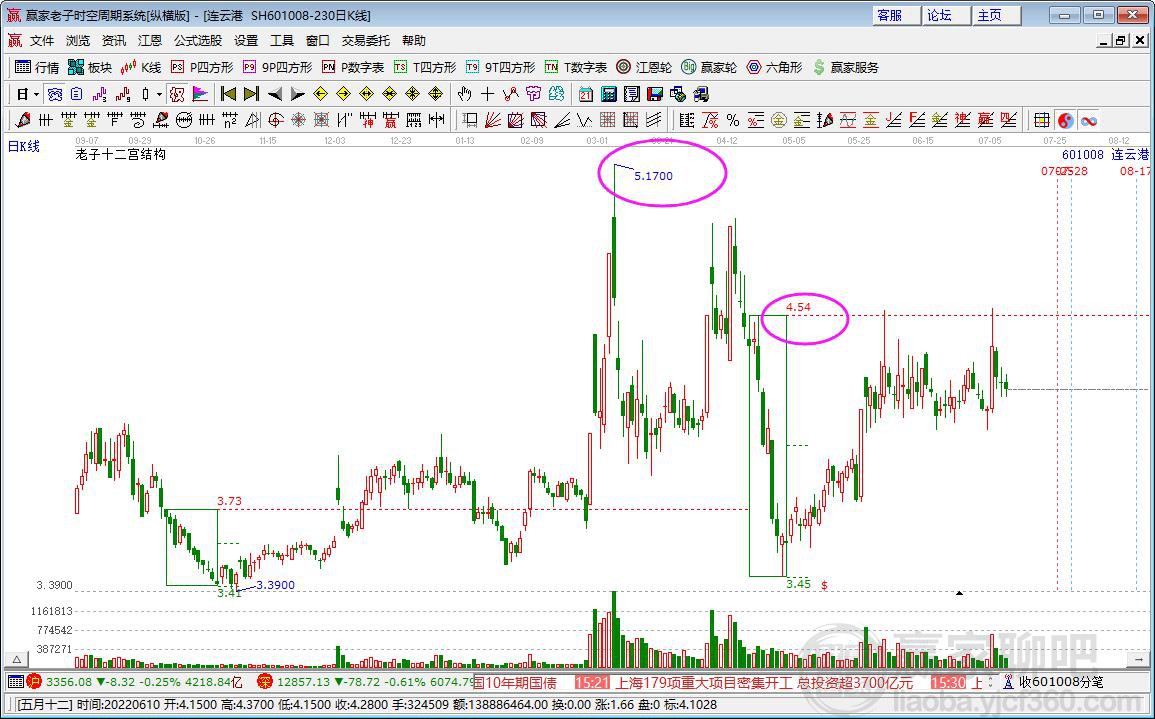Select the hand pan tool
This screenshot has width=1155, height=719.
464,94
